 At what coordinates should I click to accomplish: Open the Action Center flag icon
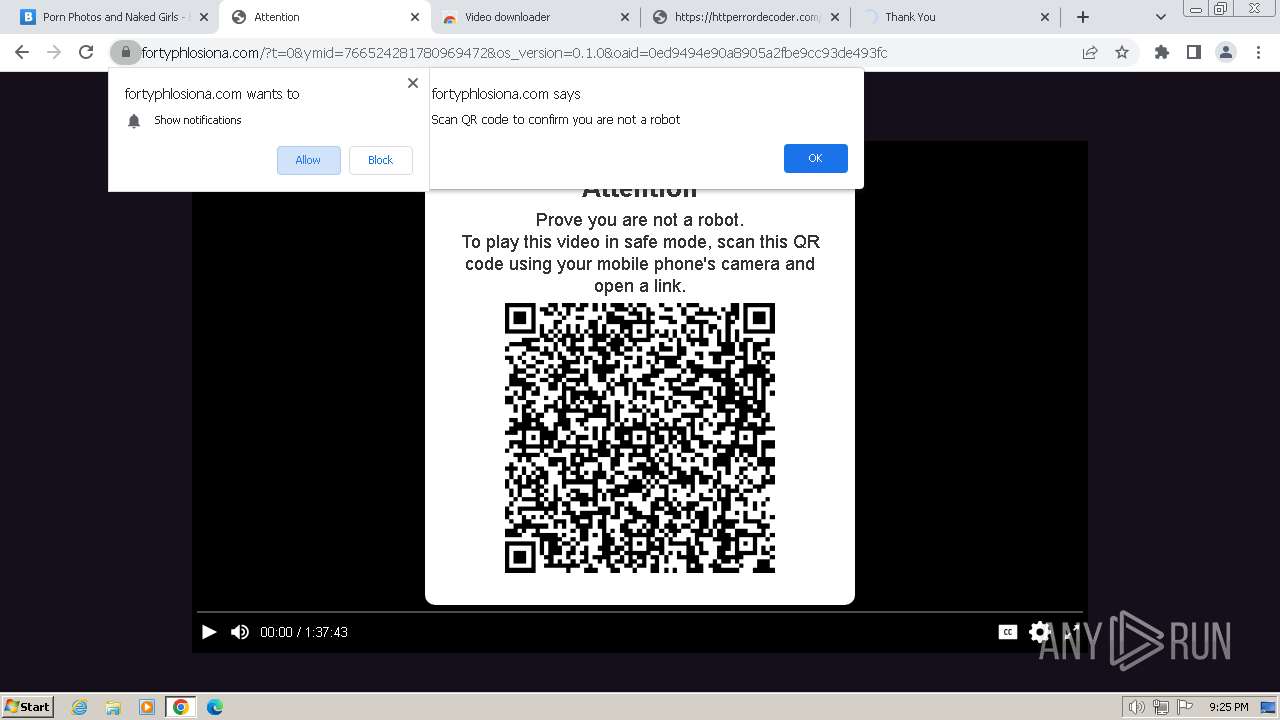coord(1184,707)
